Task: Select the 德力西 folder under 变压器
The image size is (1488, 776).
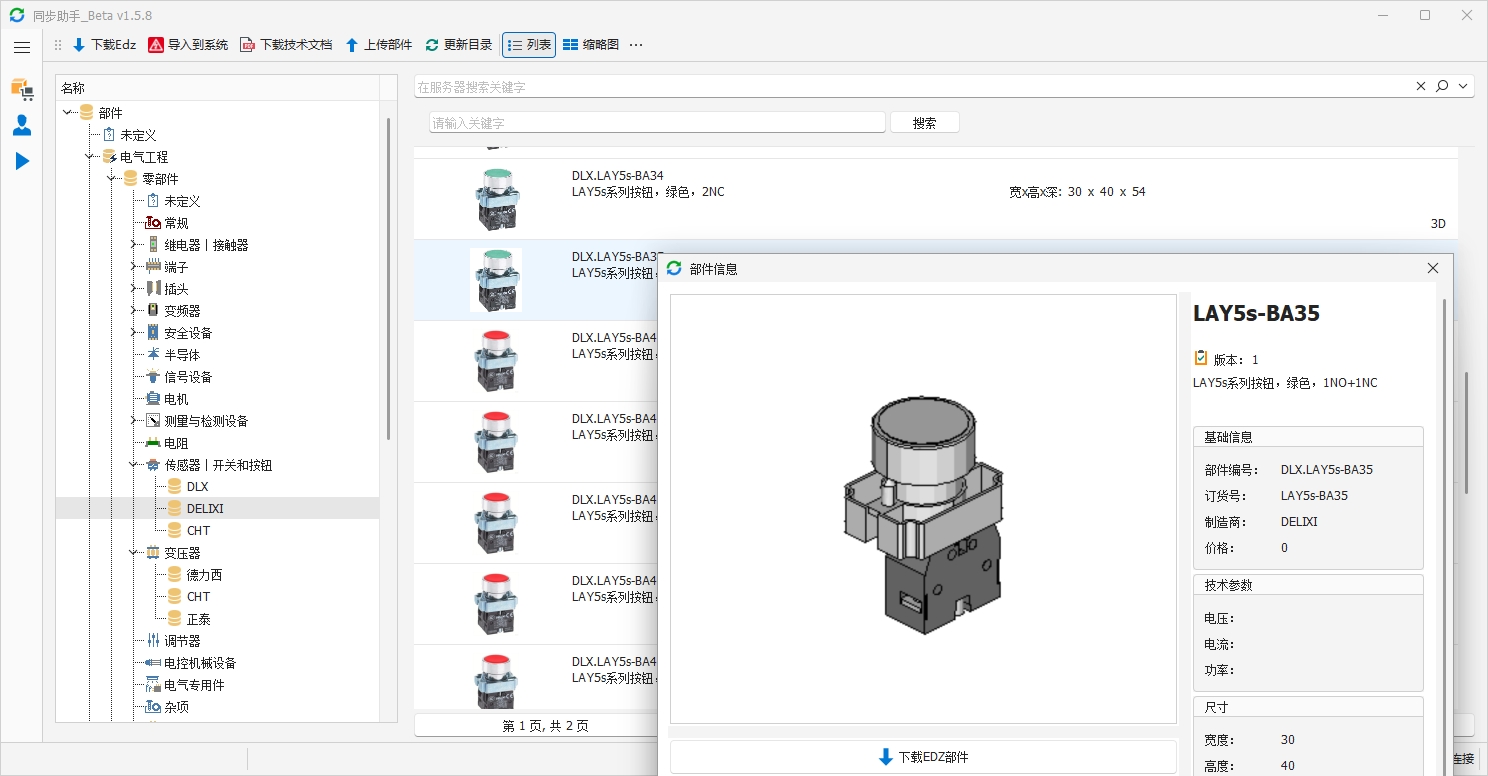Action: pyautogui.click(x=204, y=575)
